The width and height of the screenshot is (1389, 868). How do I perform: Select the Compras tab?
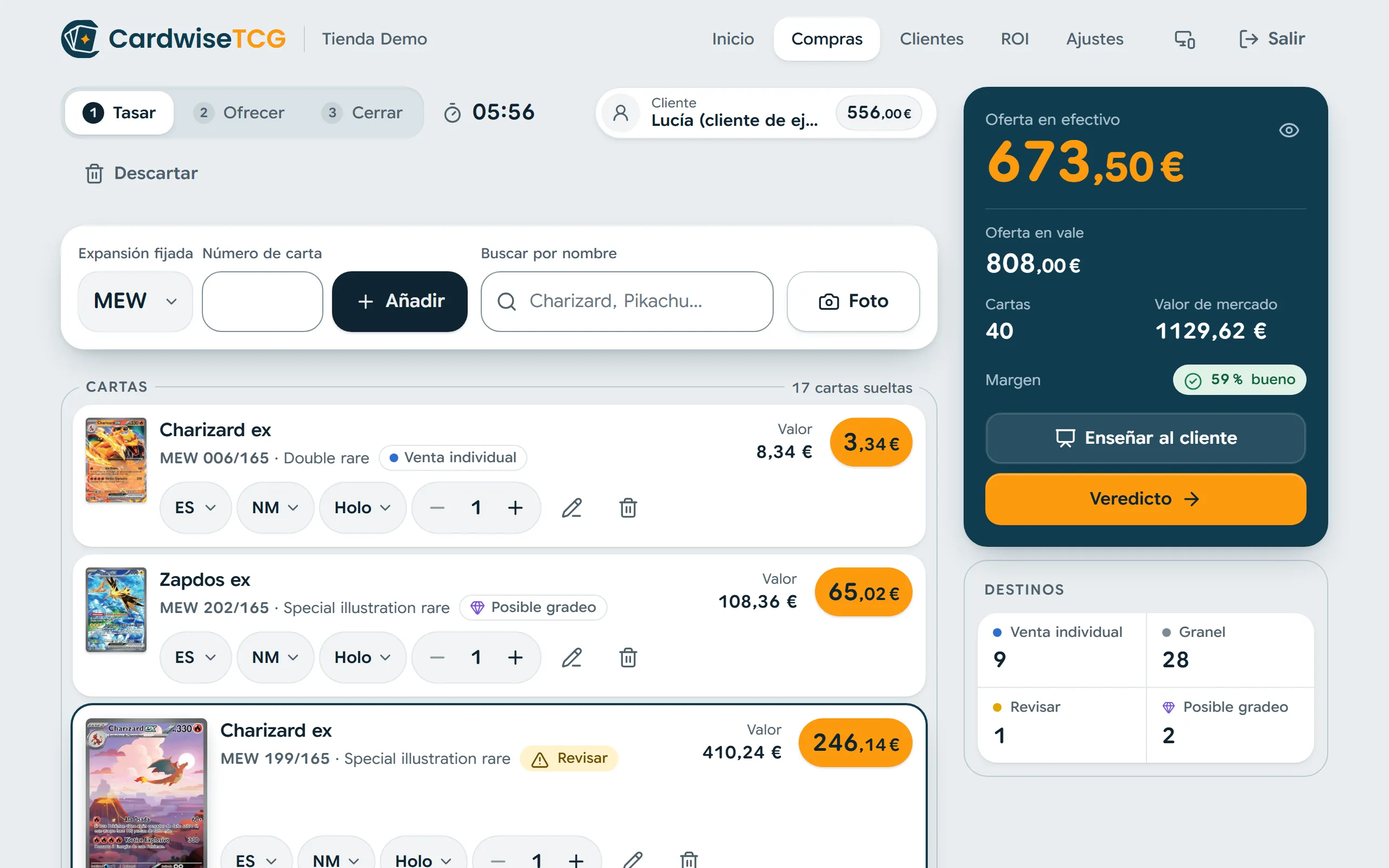point(826,39)
